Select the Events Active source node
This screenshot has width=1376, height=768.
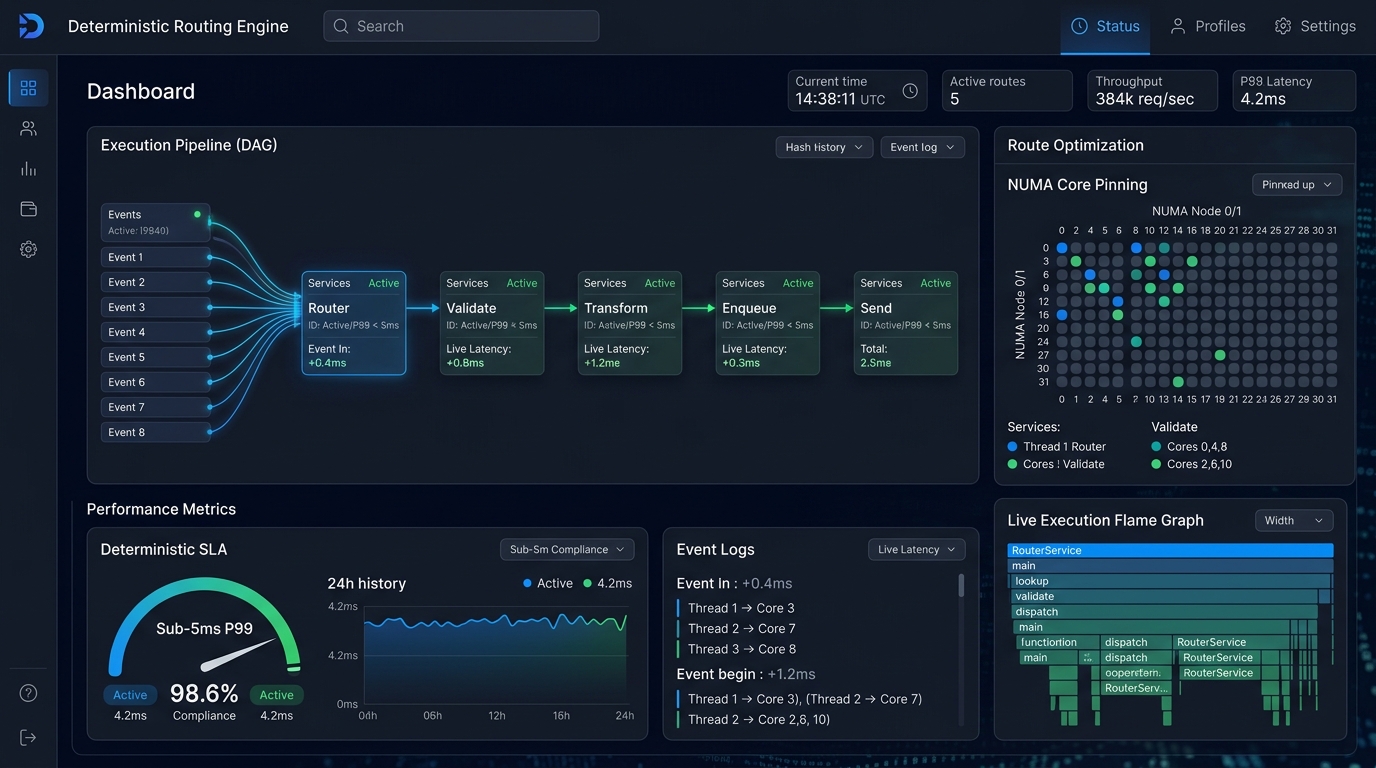coord(155,222)
